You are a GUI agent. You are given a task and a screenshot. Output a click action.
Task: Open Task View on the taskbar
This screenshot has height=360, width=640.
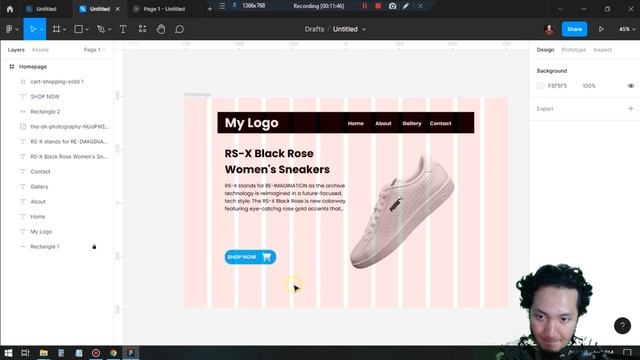tap(25, 353)
